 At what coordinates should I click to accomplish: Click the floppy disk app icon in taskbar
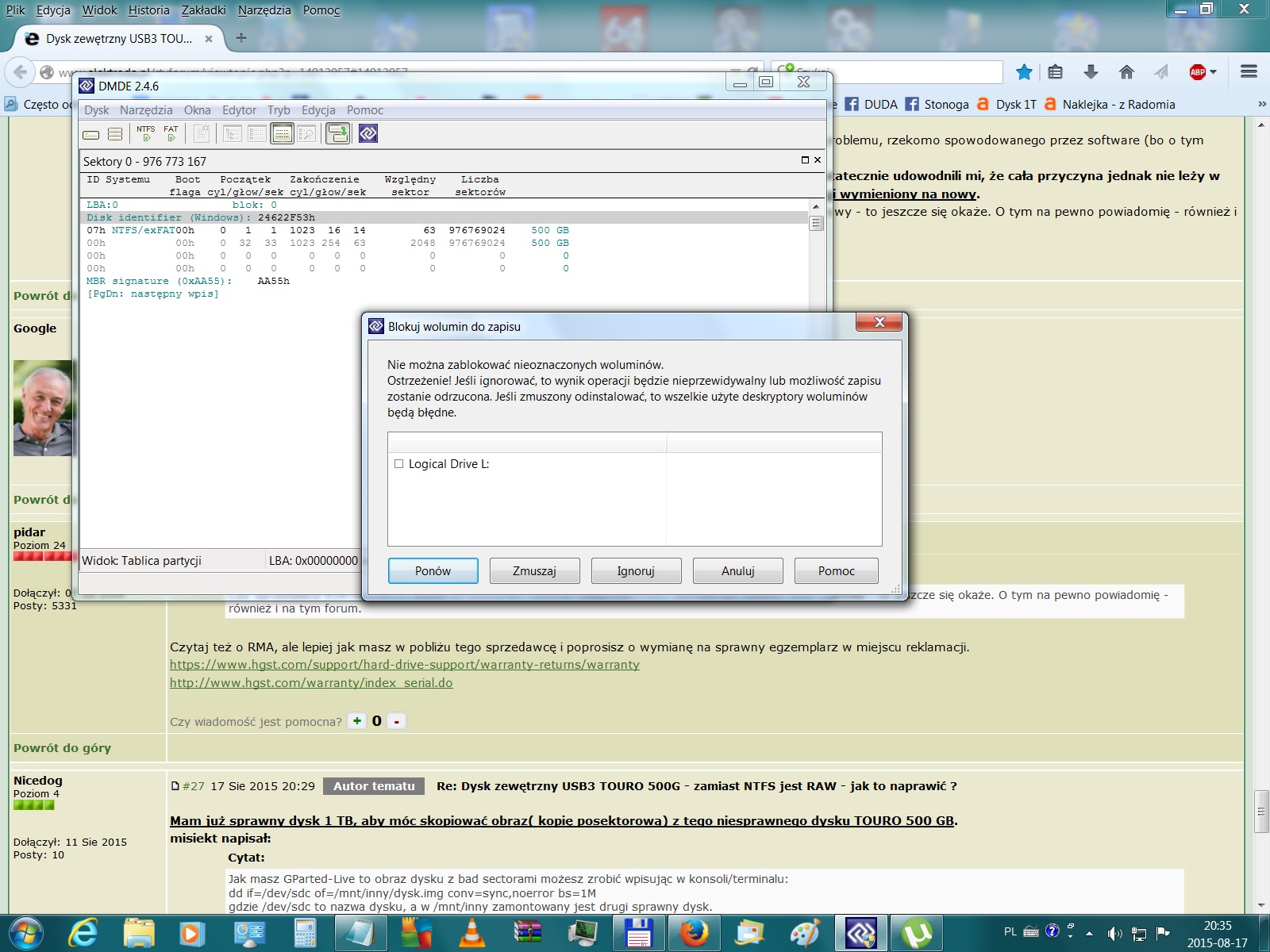click(638, 932)
